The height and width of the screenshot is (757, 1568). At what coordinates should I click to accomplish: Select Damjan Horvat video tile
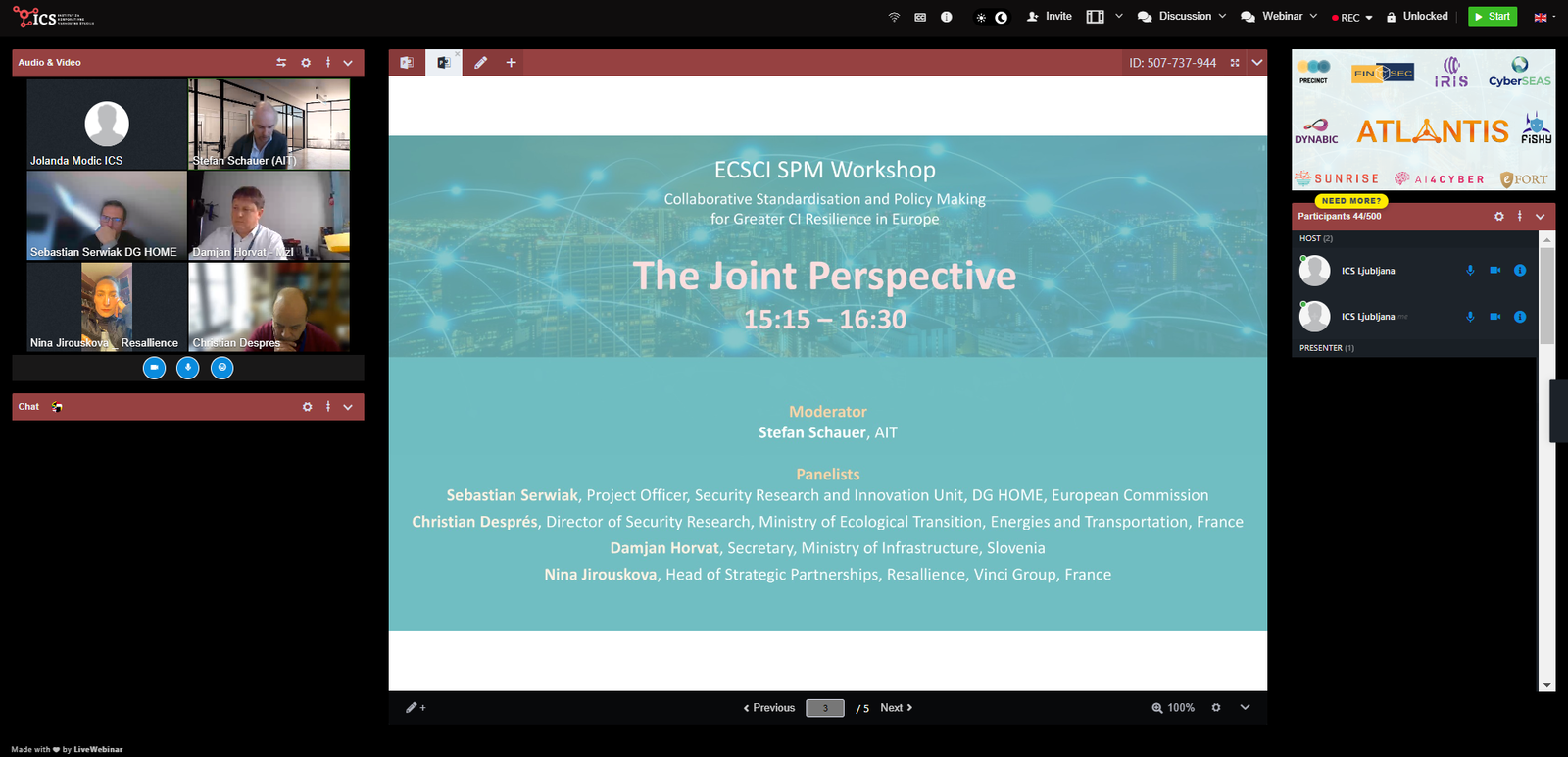[269, 216]
